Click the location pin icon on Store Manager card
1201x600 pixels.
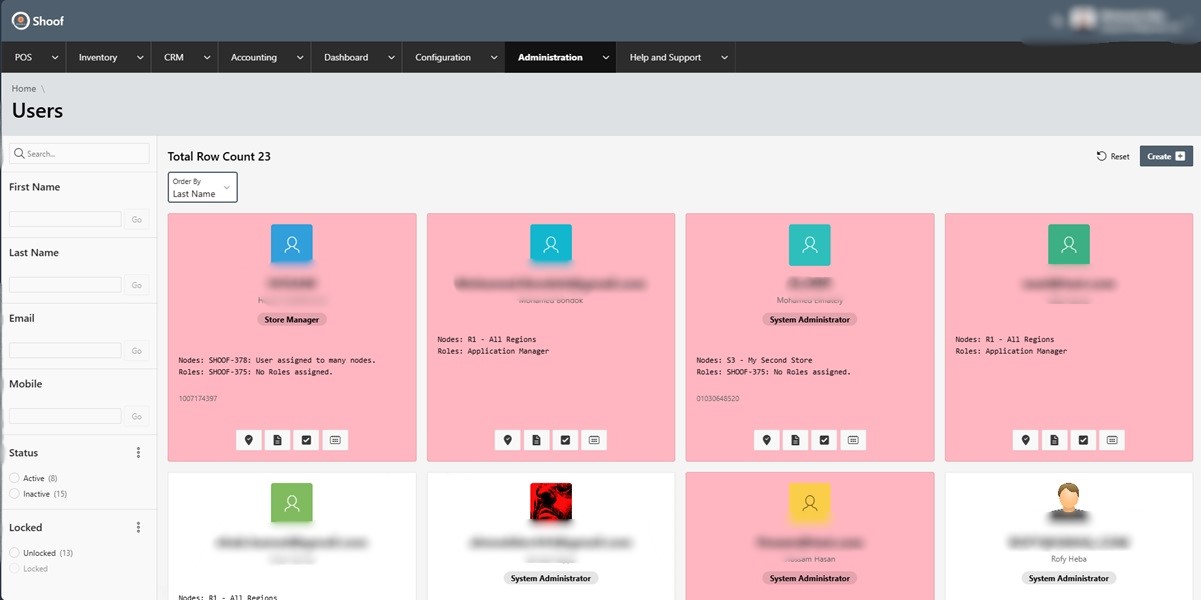click(249, 440)
